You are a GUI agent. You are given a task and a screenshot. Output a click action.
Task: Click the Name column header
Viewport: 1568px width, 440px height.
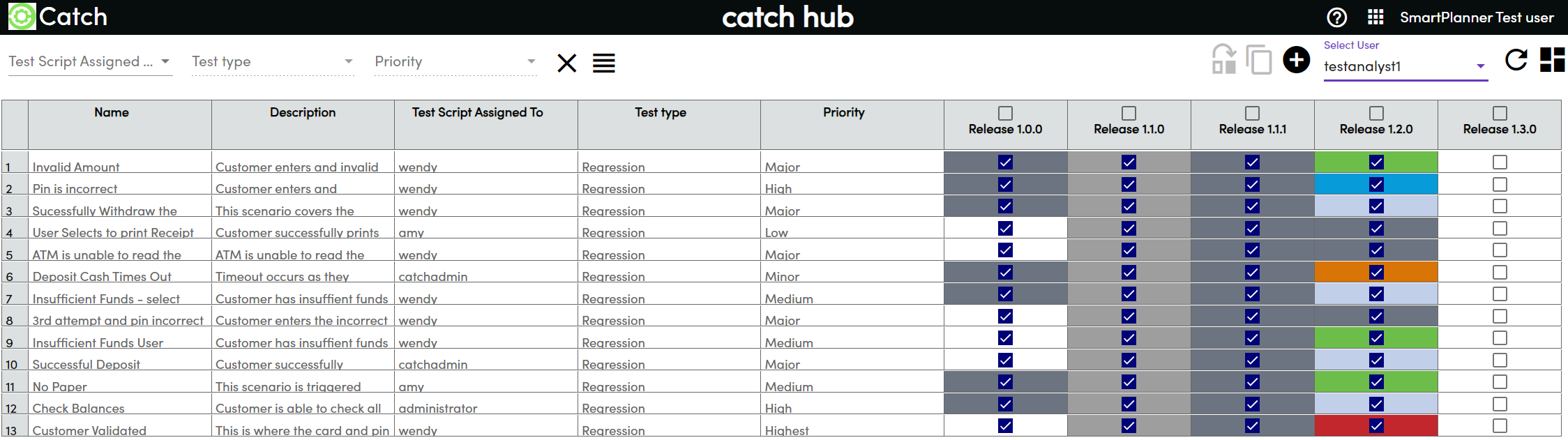coord(112,112)
